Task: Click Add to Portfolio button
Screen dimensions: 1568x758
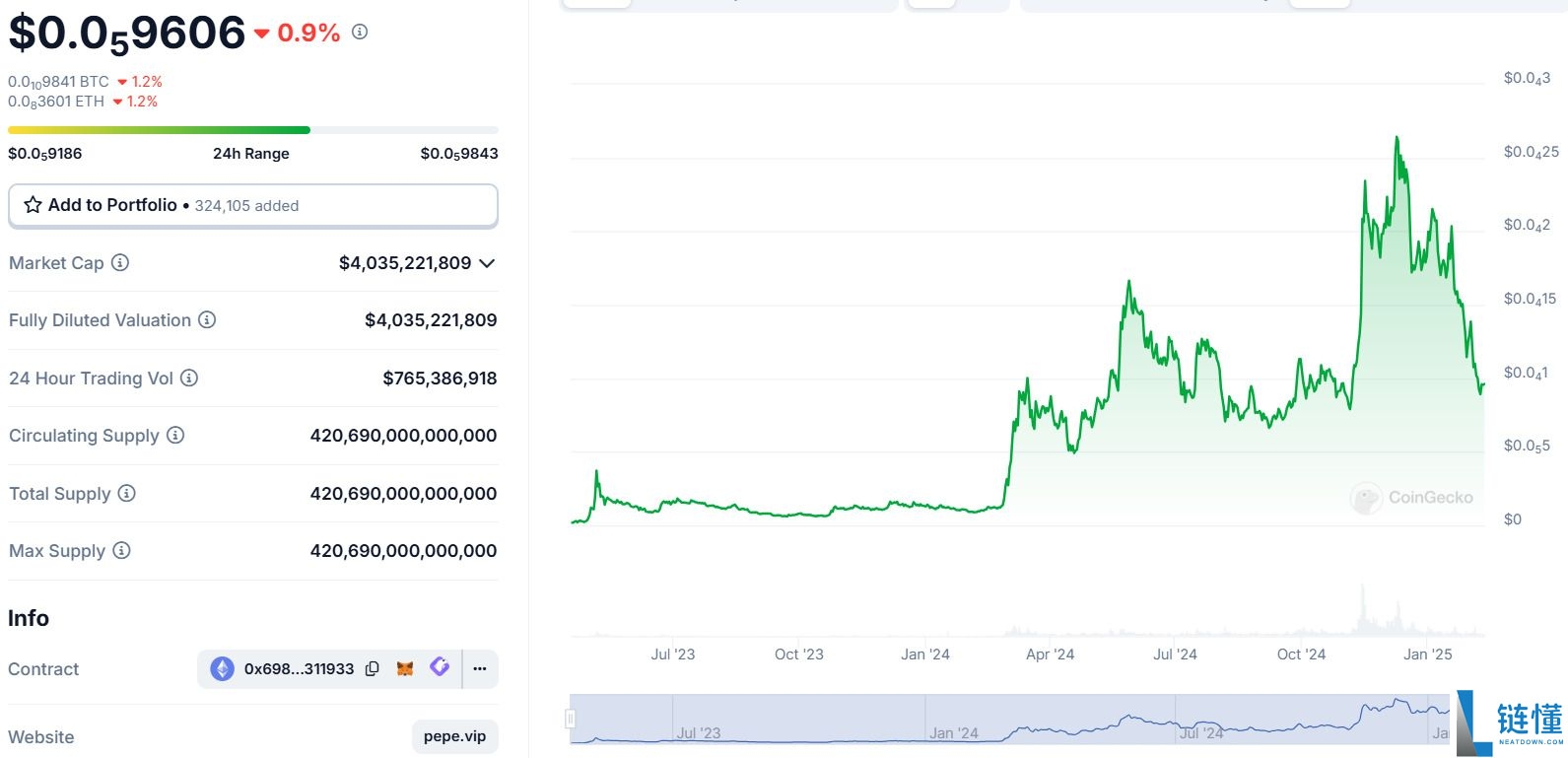Action: (x=252, y=205)
